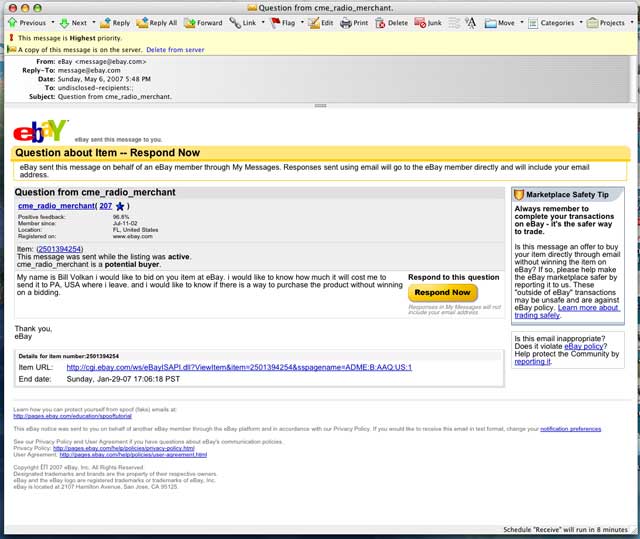Viewport: 640px width, 539px height.
Task: Expand the Categories dropdown
Action: click(559, 22)
